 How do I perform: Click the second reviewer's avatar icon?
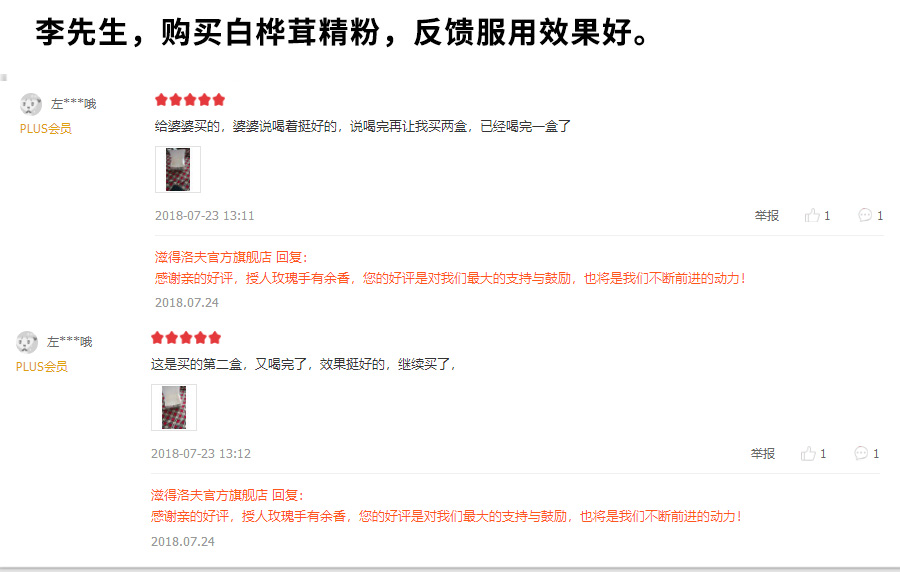[27, 343]
